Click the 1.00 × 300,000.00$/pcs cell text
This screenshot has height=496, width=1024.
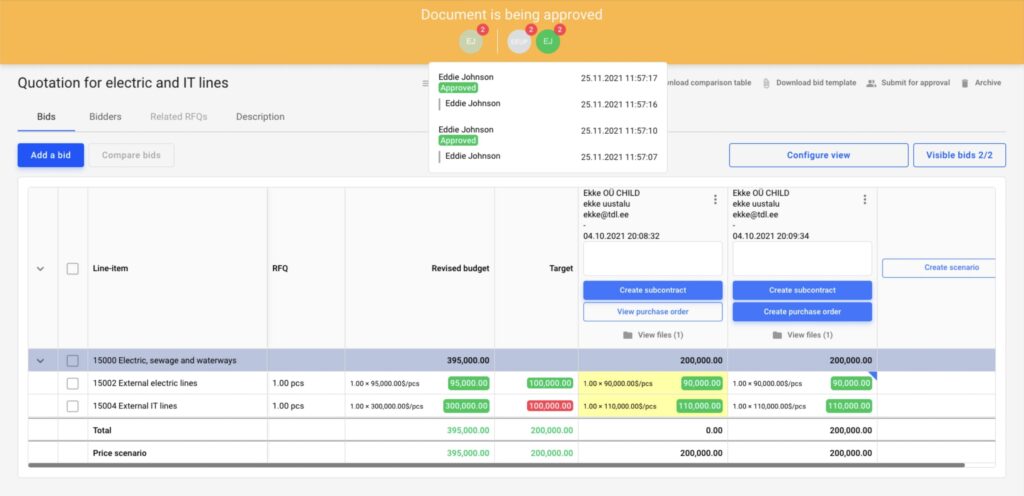pos(387,406)
